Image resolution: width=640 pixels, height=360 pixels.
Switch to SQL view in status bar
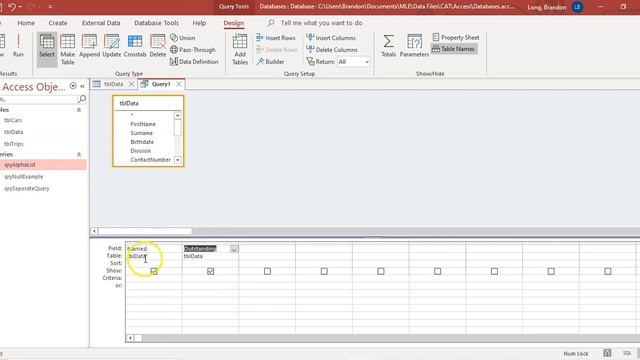point(627,353)
